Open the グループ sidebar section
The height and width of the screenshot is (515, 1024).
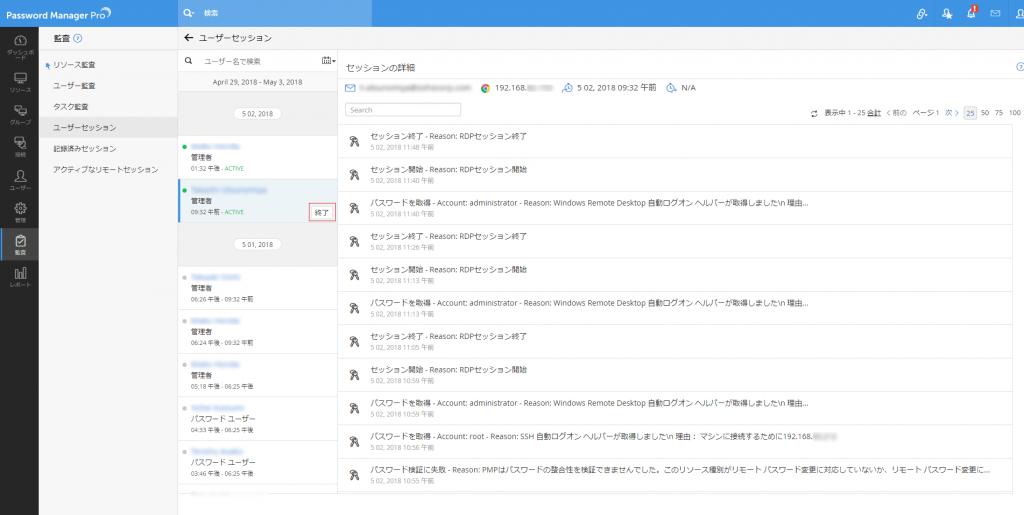point(19,113)
